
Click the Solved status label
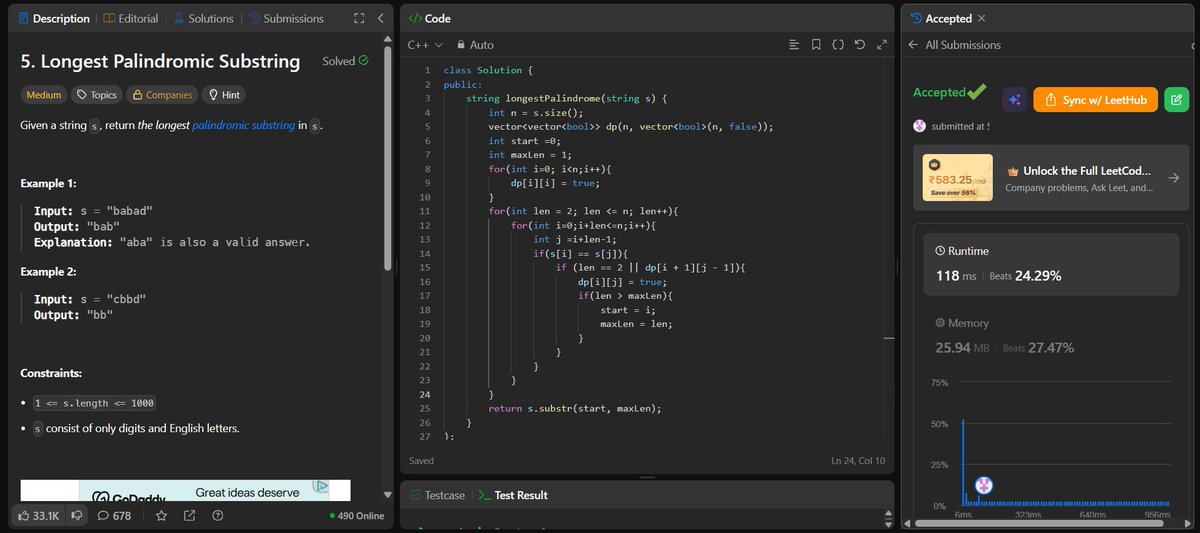coord(345,61)
